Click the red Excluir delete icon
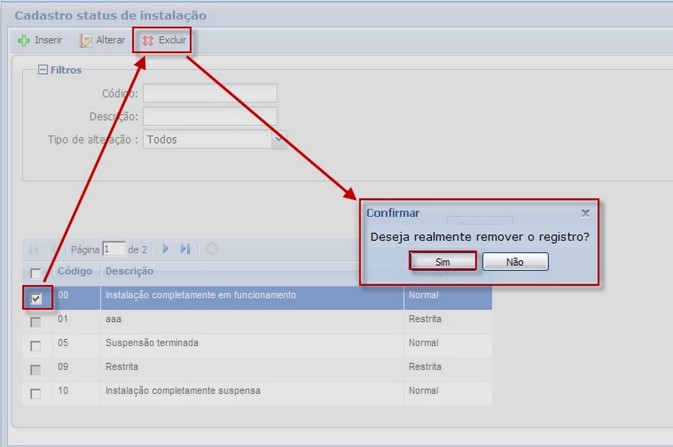 tap(148, 41)
